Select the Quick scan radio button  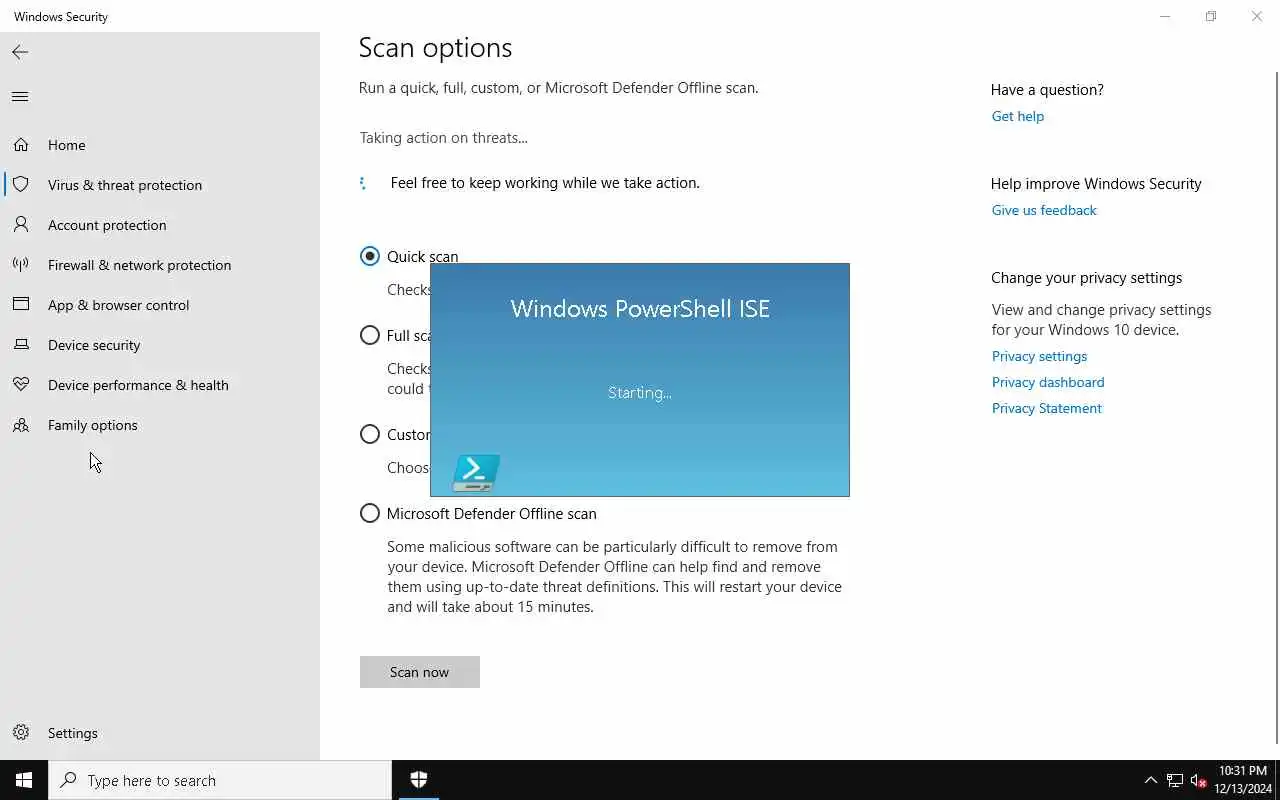[370, 256]
